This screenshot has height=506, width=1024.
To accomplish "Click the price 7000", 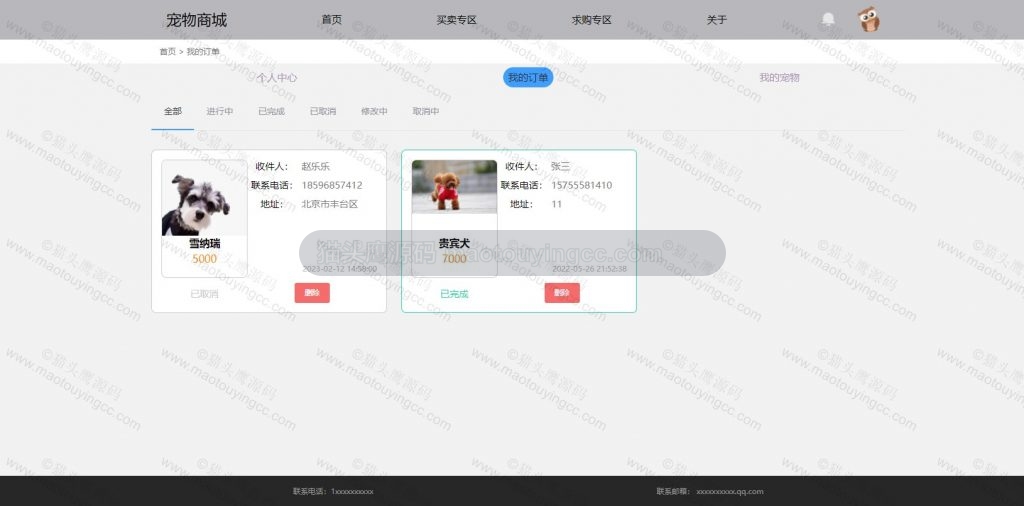I will [x=455, y=259].
